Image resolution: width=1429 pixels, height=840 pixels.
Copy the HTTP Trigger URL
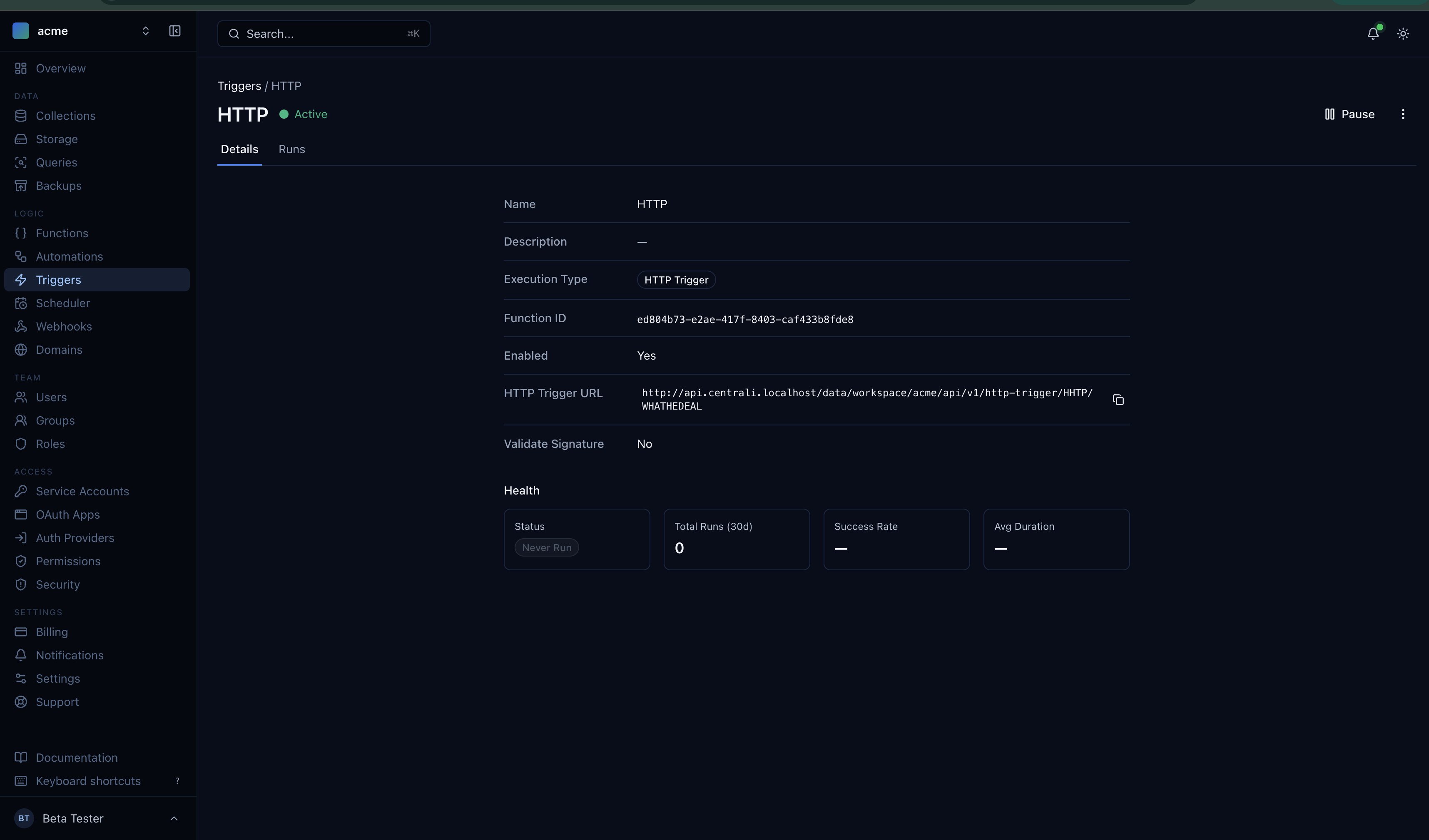pos(1118,400)
